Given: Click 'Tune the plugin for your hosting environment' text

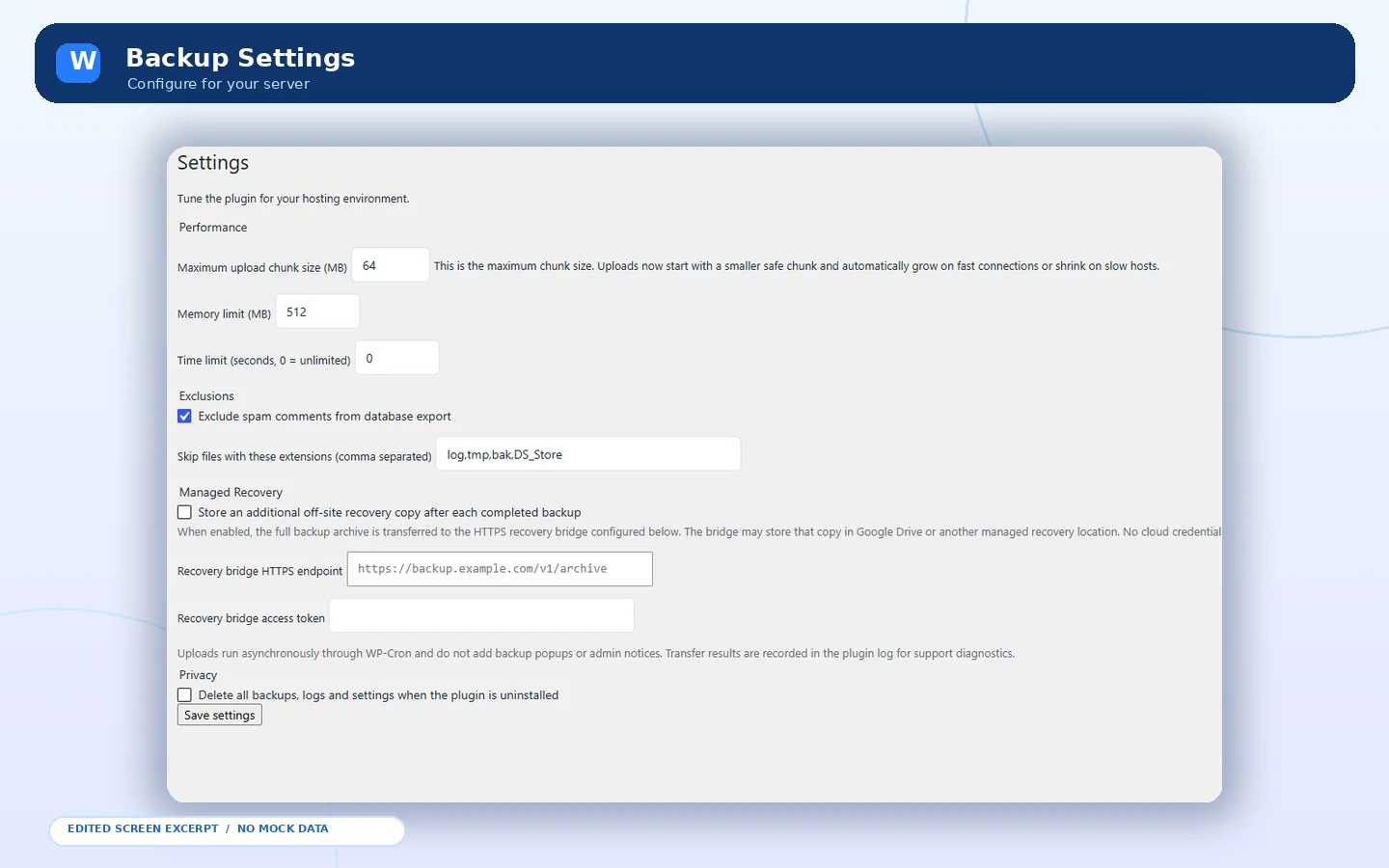Looking at the screenshot, I should coord(293,199).
